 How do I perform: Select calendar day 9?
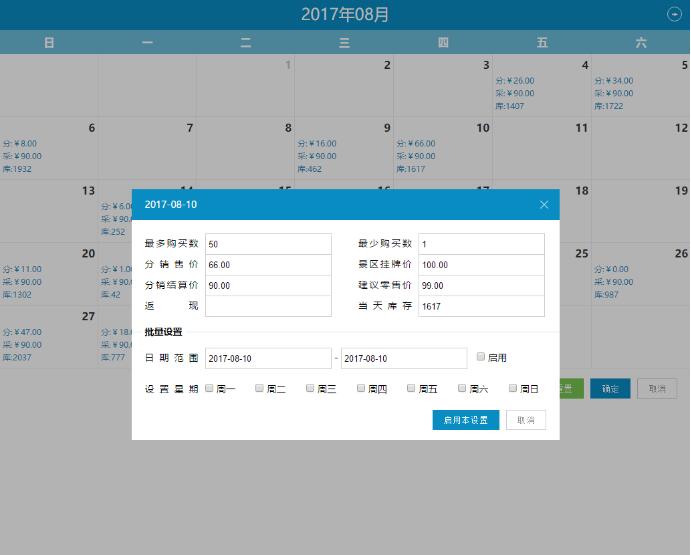pyautogui.click(x=344, y=148)
